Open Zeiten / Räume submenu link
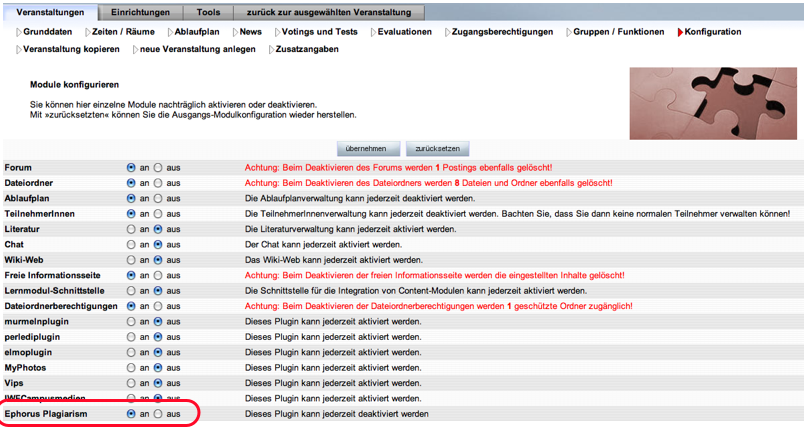Image resolution: width=806 pixels, height=428 pixels. [x=123, y=32]
